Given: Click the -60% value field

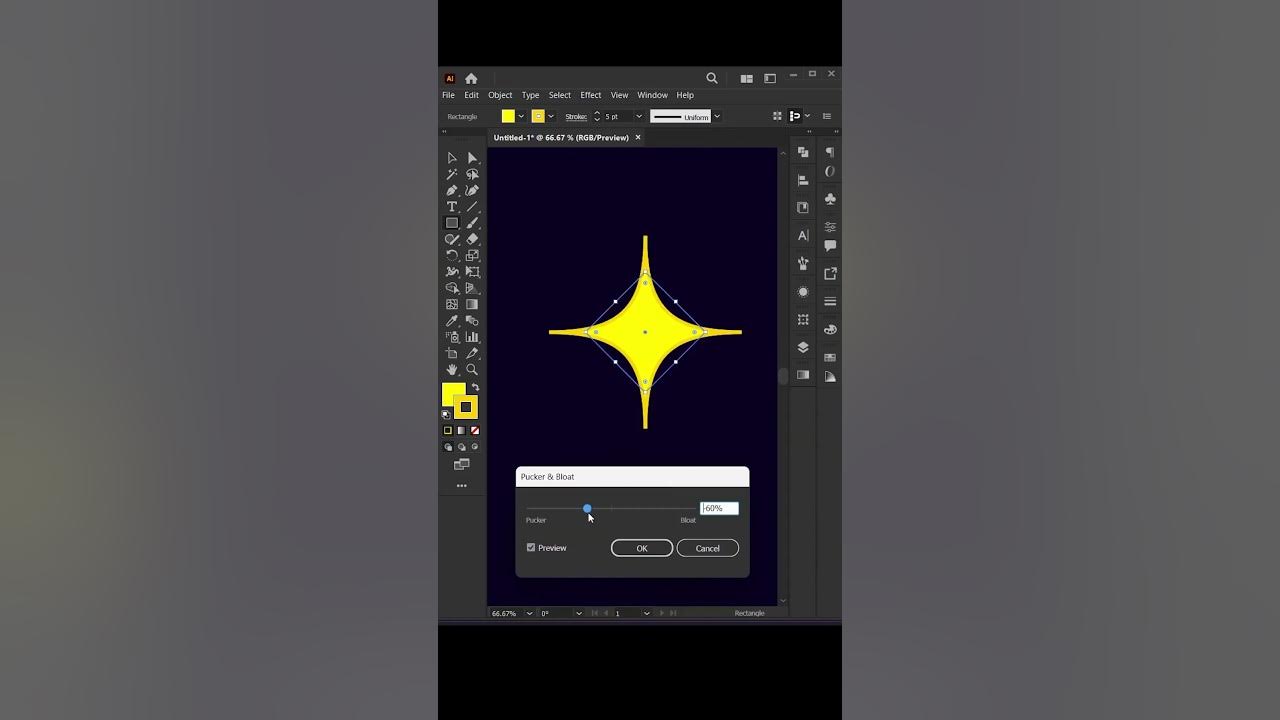Looking at the screenshot, I should coord(719,508).
